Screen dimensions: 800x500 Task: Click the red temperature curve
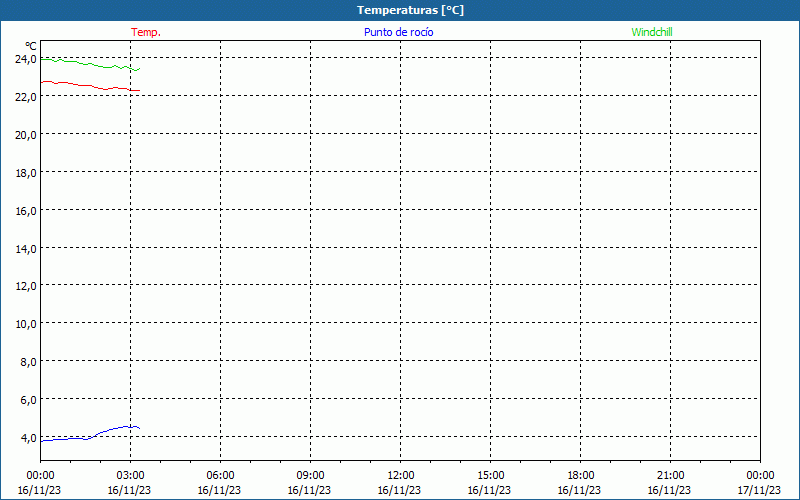click(90, 86)
